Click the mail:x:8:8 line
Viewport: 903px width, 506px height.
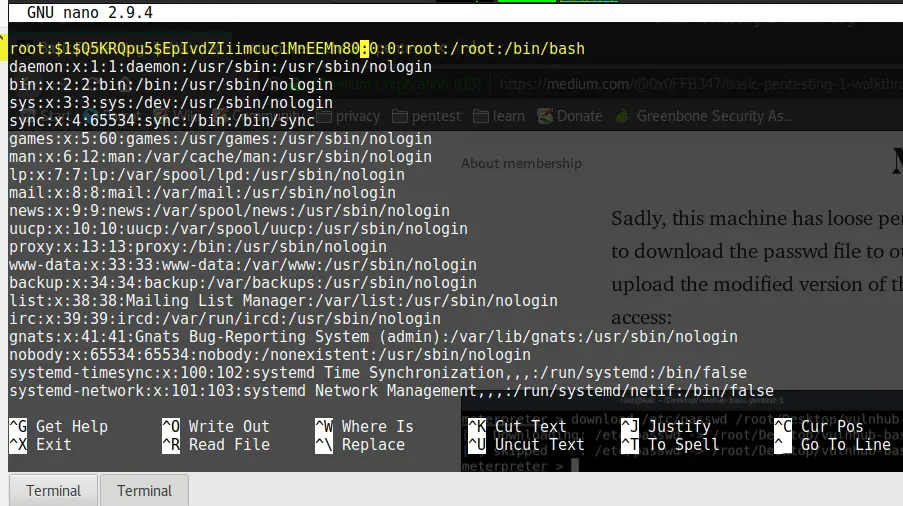[203, 192]
